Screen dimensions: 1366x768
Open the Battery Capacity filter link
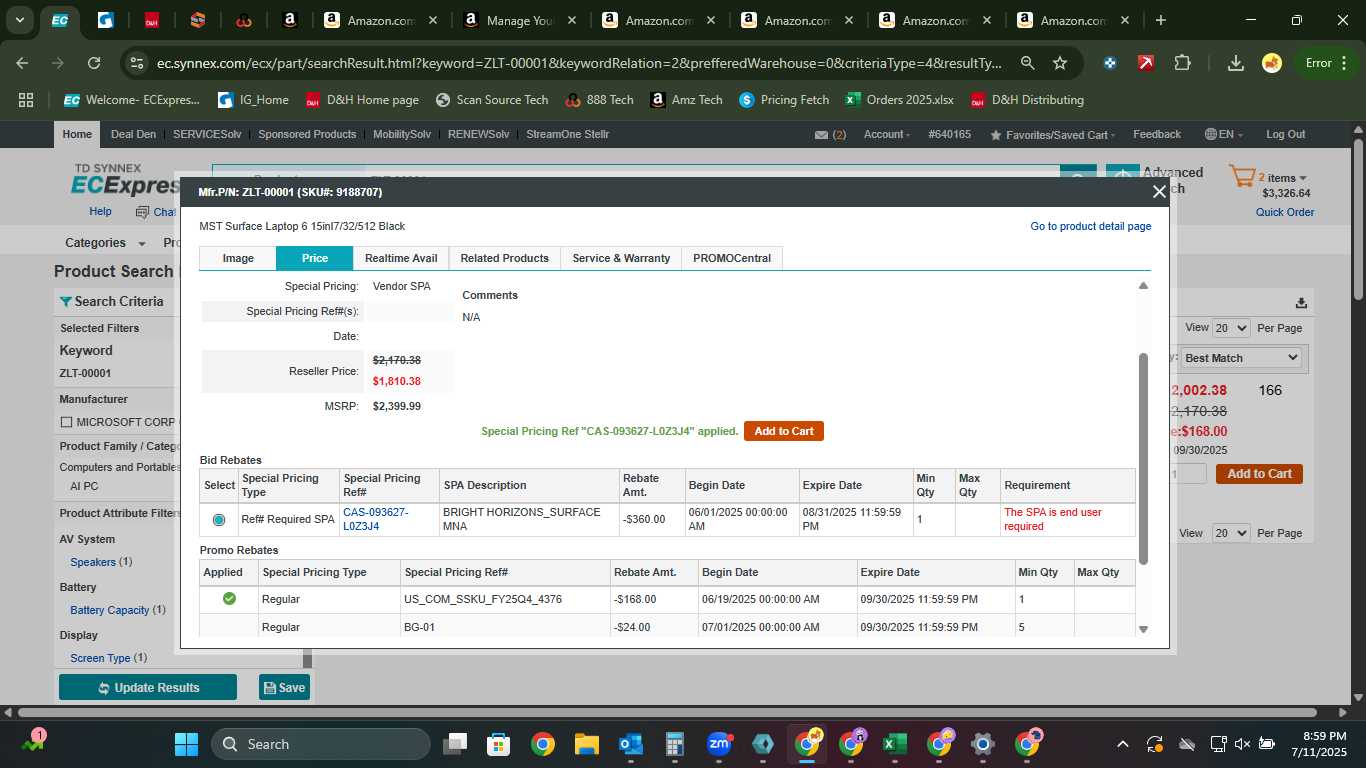(x=110, y=610)
